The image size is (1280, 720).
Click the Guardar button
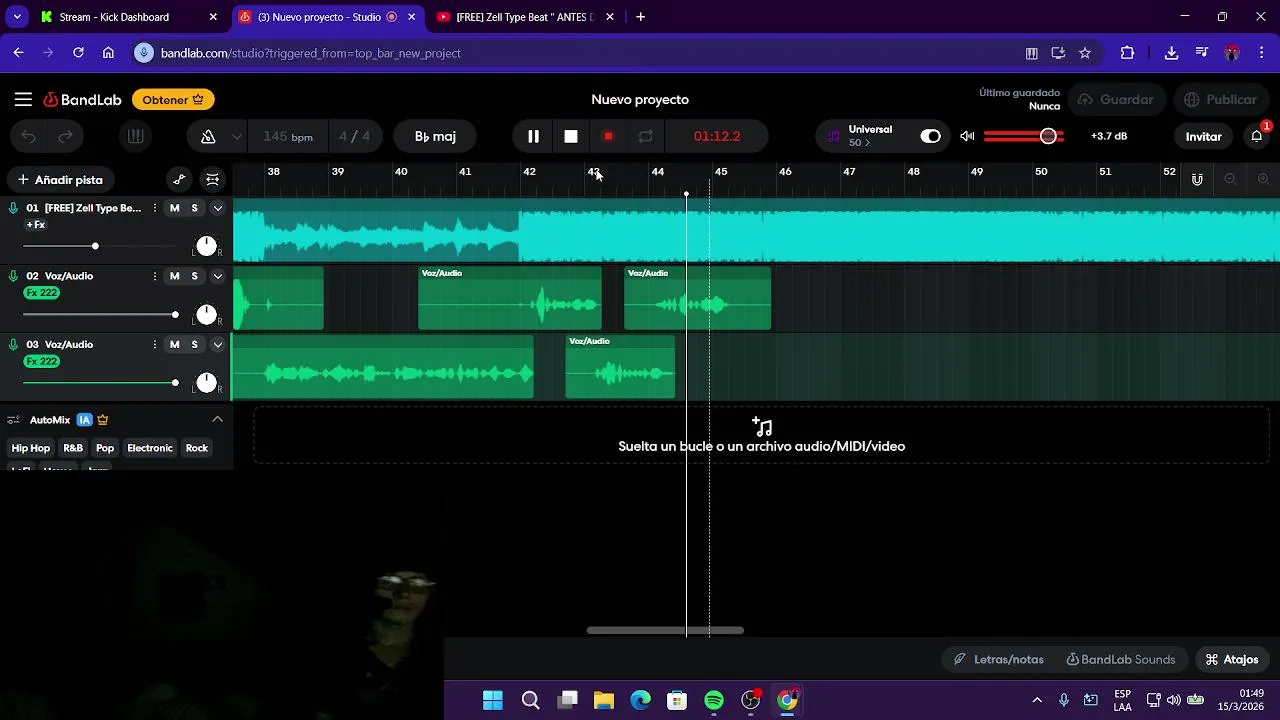point(1116,100)
